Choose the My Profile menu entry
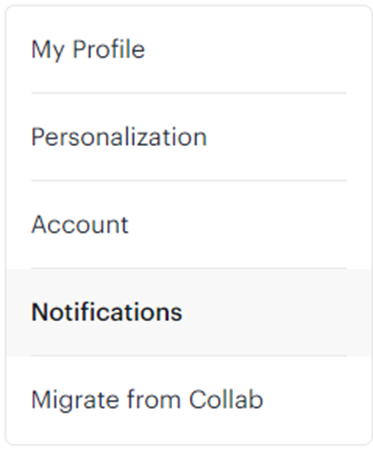 189,49
